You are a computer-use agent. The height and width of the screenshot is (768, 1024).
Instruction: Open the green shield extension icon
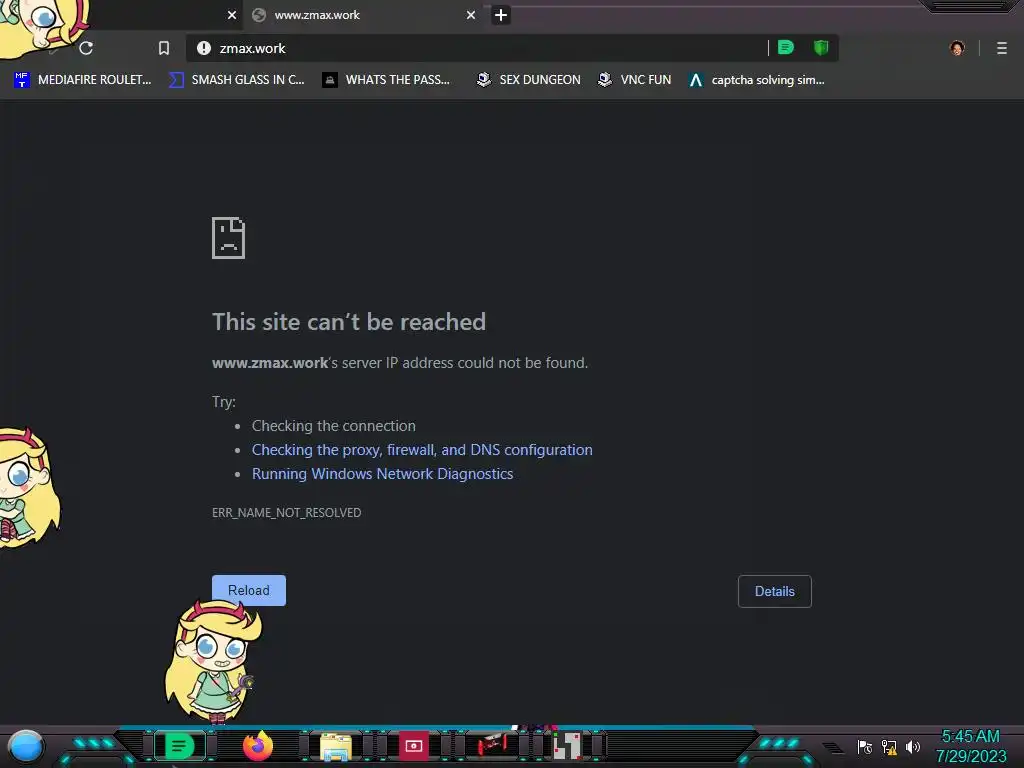(x=821, y=48)
